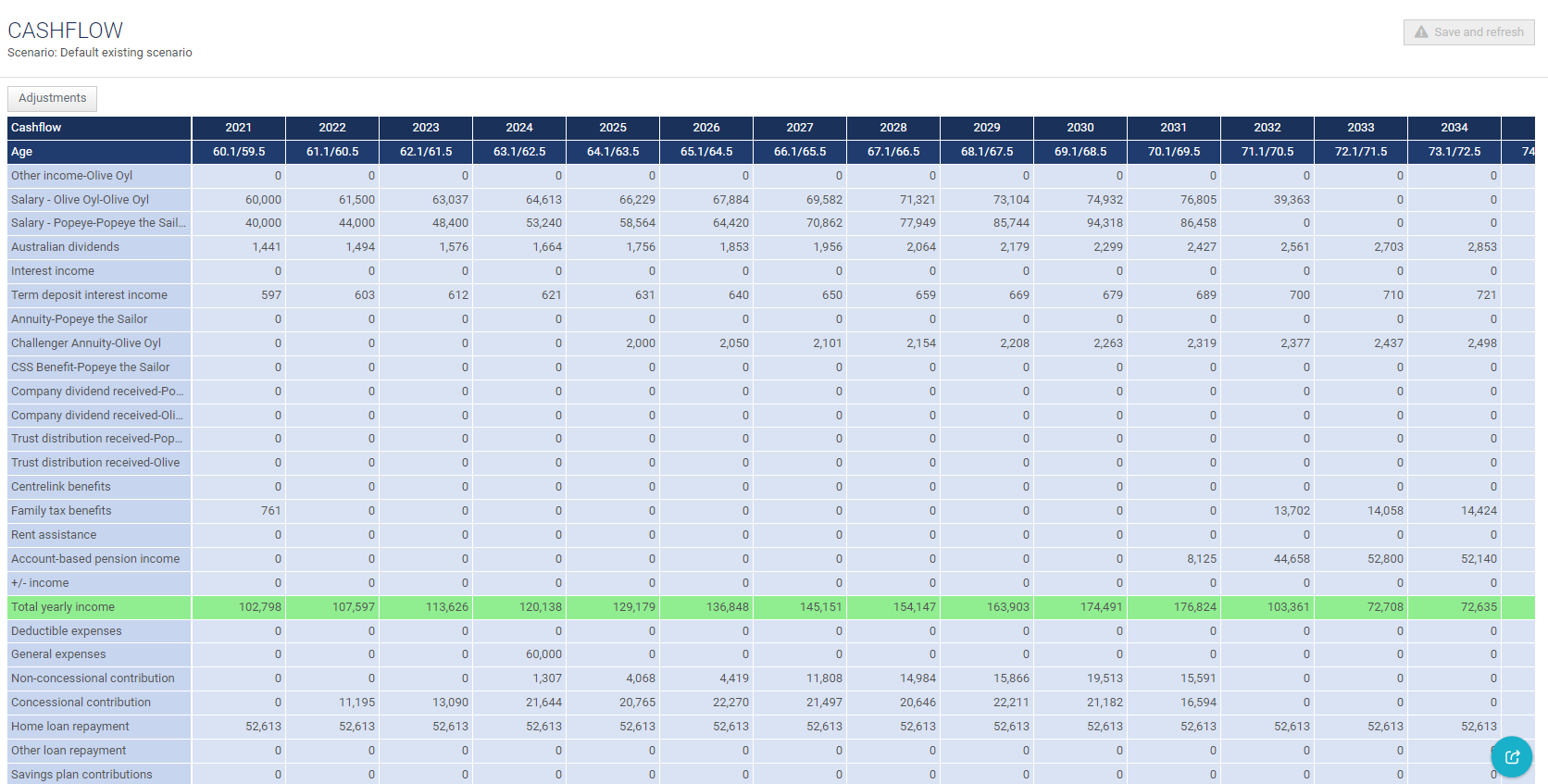
Task: Select the Deductible expenses row label
Action: [99, 631]
